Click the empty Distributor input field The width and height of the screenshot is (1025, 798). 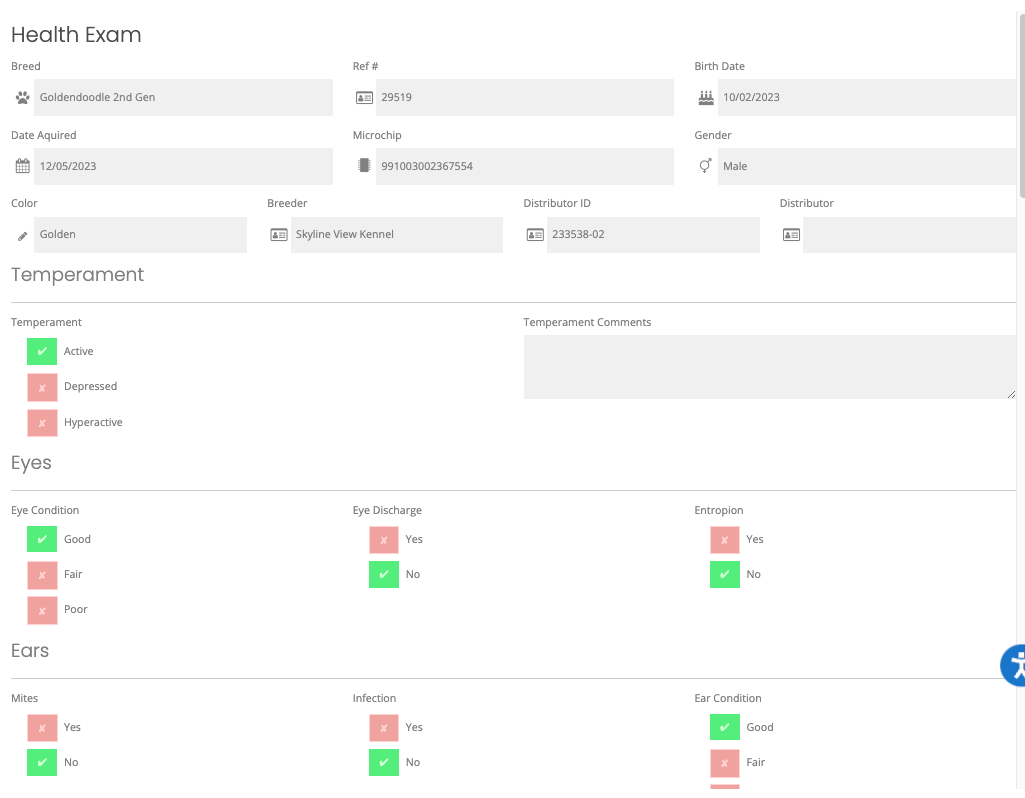908,235
